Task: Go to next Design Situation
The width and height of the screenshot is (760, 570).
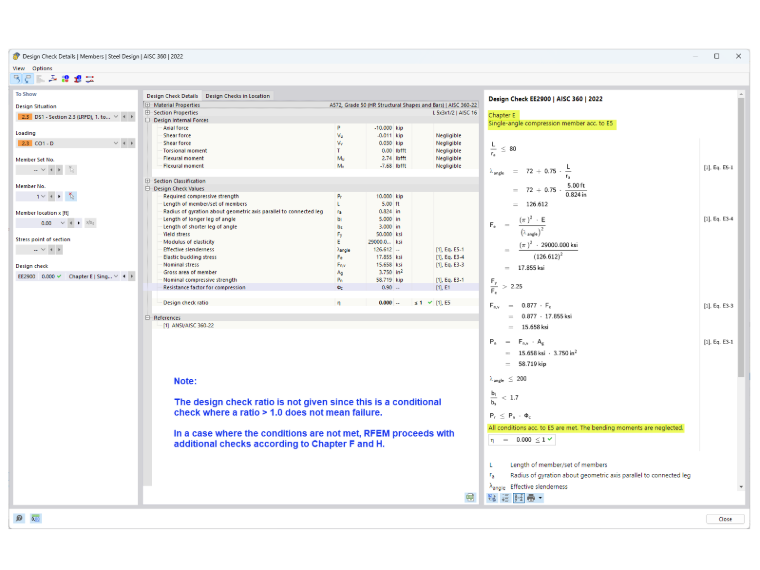Action: (x=131, y=117)
